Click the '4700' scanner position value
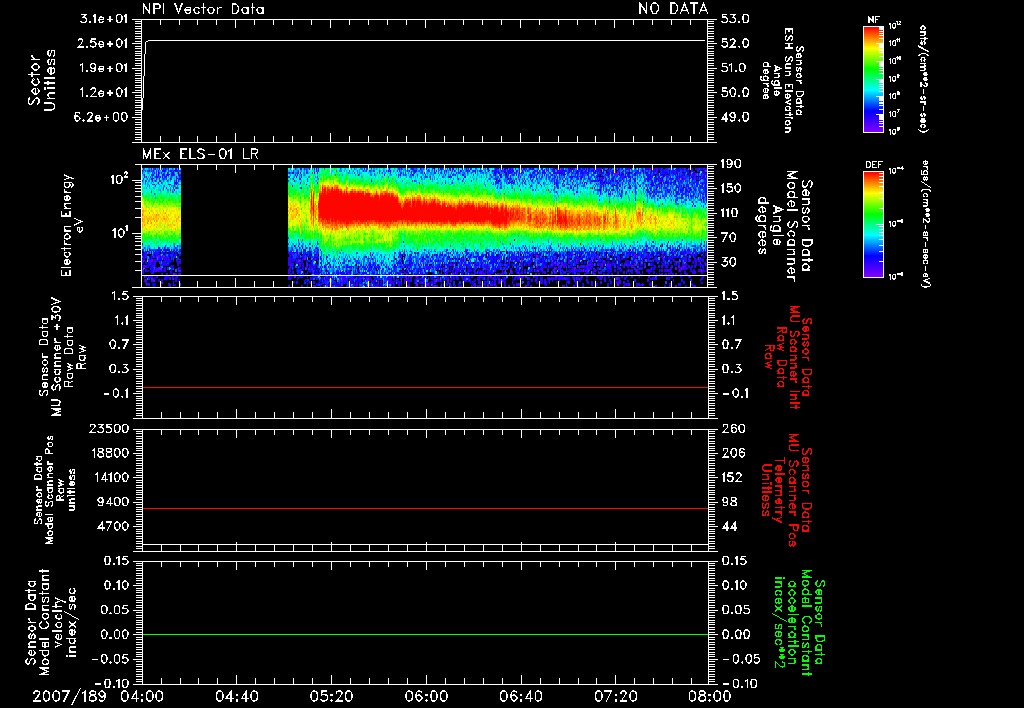 112,526
